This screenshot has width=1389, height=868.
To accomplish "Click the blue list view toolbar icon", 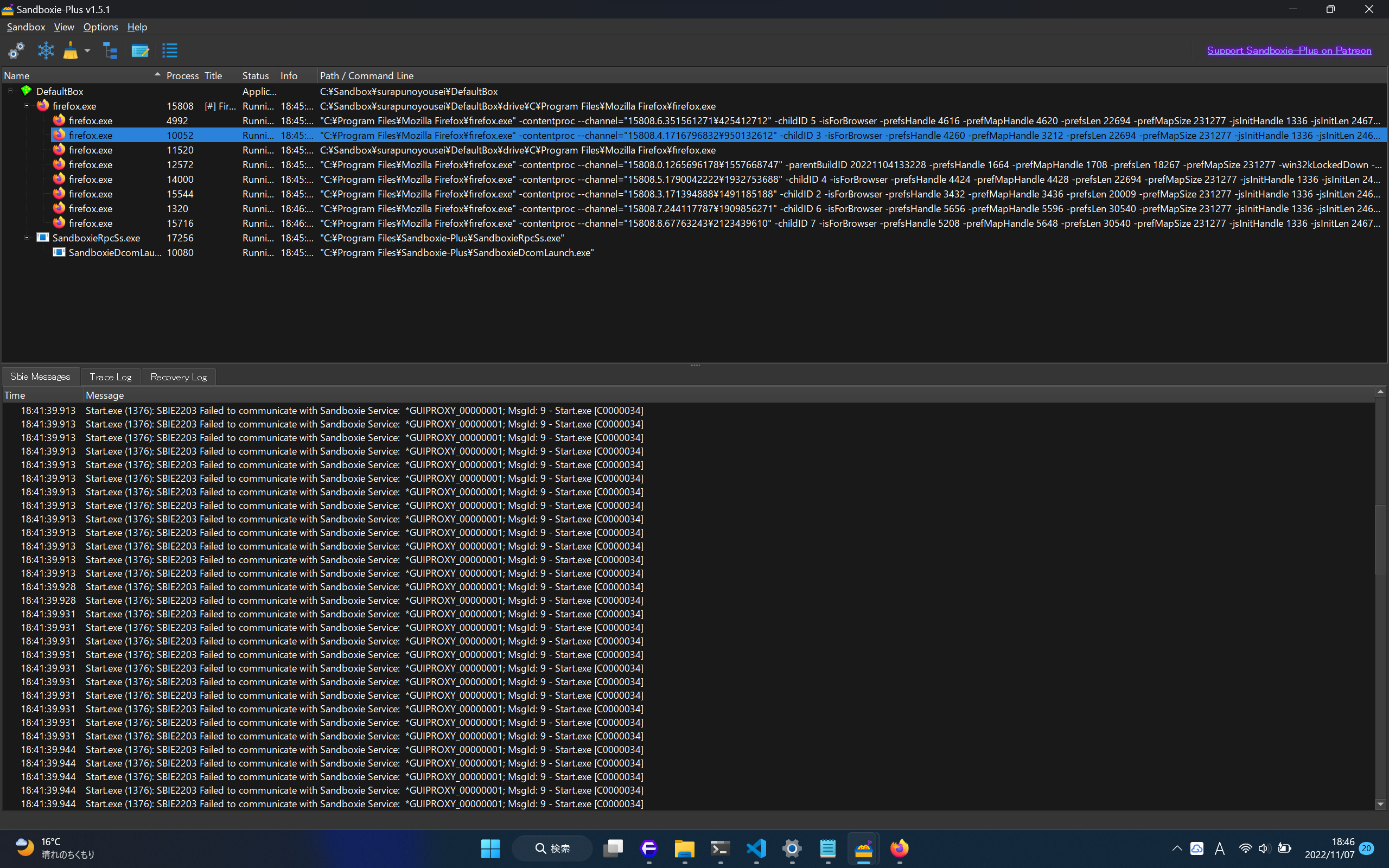I will click(169, 50).
